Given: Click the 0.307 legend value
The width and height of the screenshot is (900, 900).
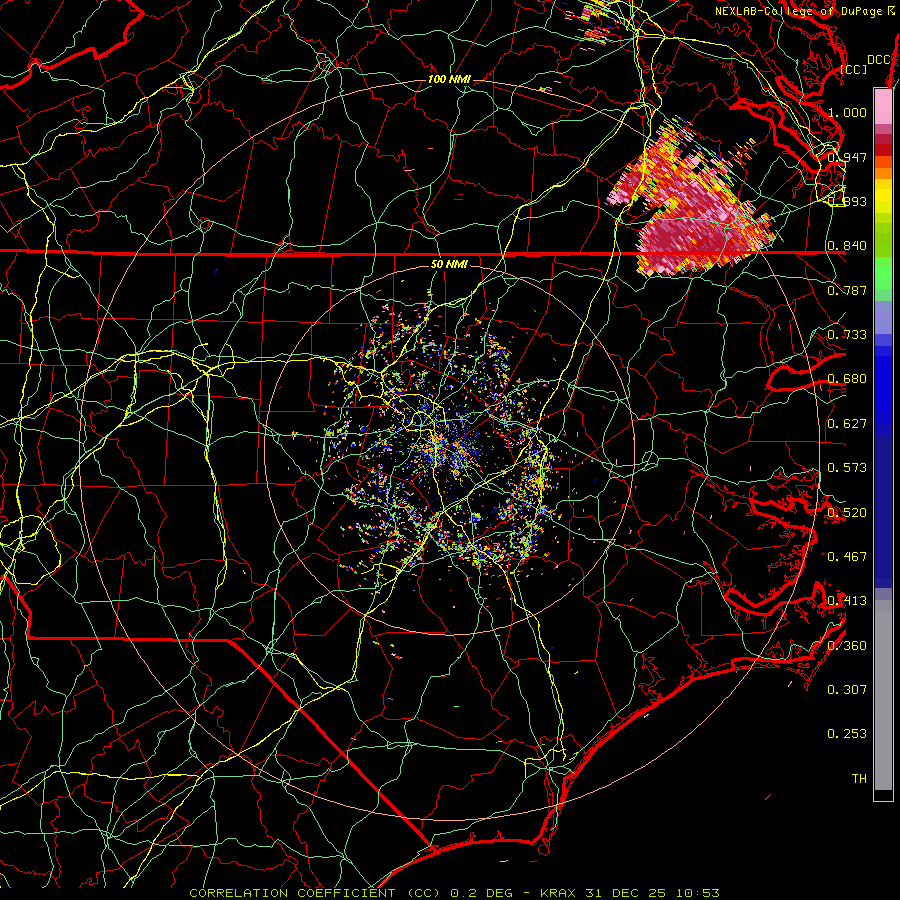Looking at the screenshot, I should pos(847,689).
